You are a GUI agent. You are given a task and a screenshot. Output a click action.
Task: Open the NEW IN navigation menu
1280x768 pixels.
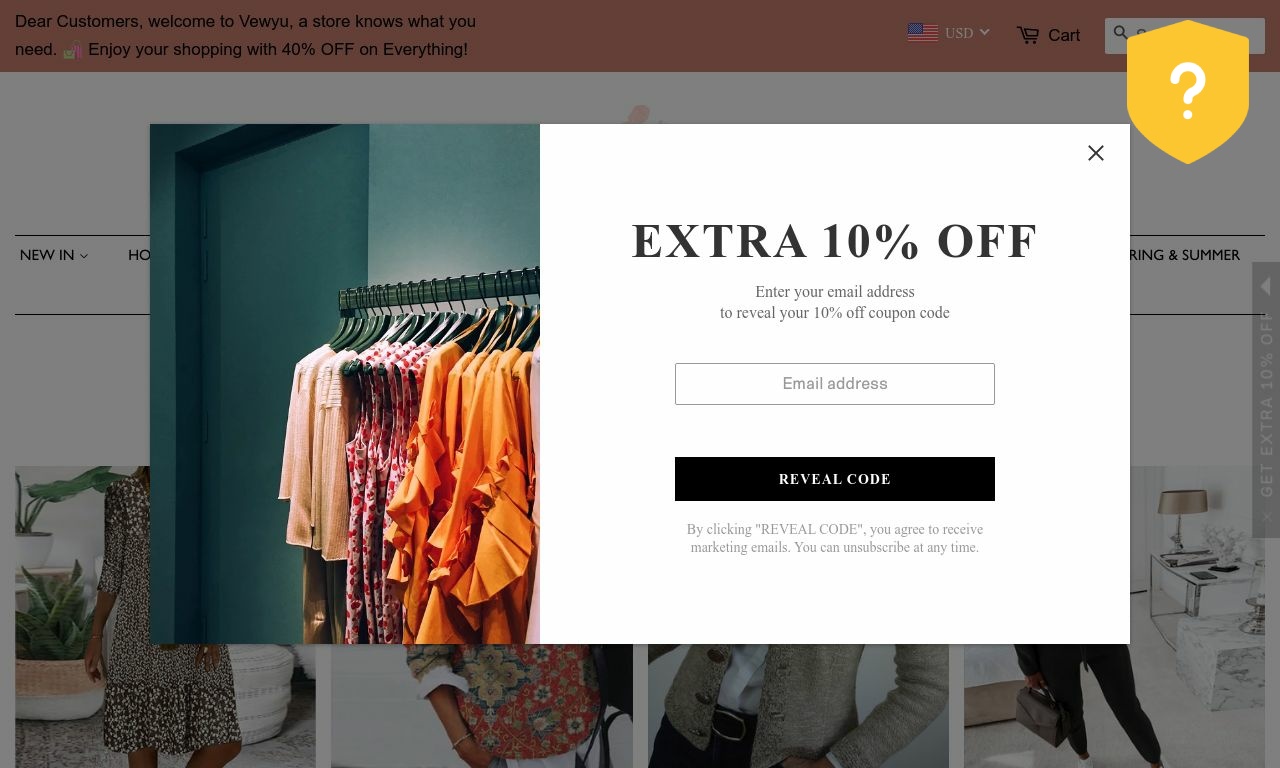(x=54, y=255)
